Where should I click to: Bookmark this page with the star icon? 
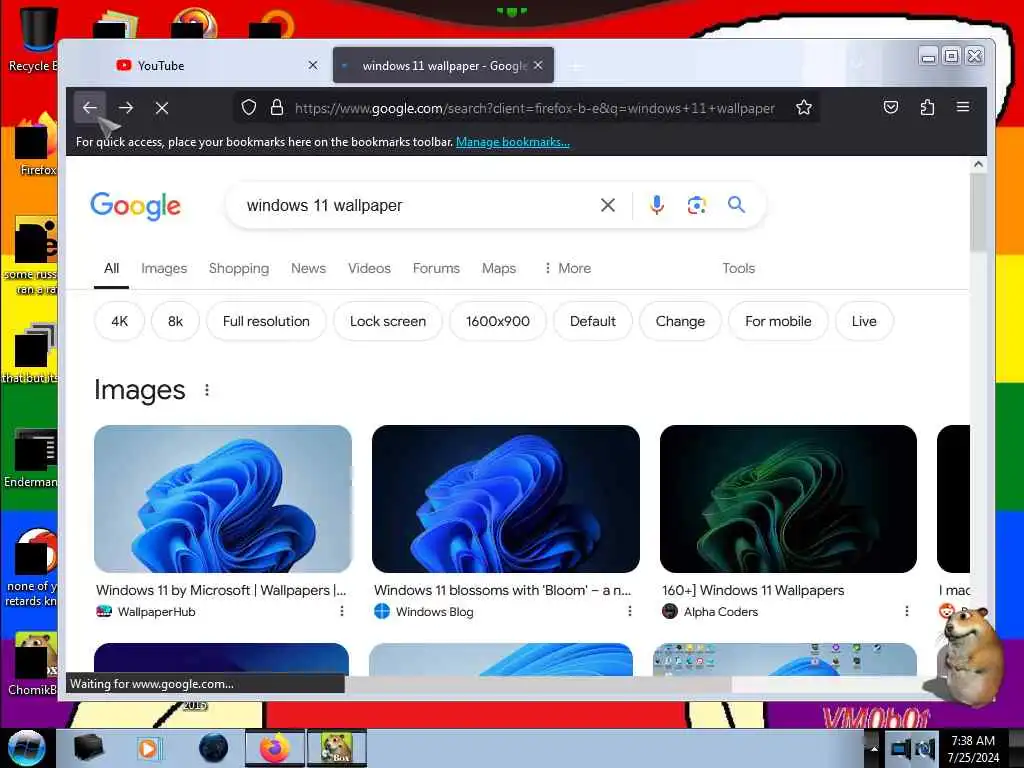804,107
